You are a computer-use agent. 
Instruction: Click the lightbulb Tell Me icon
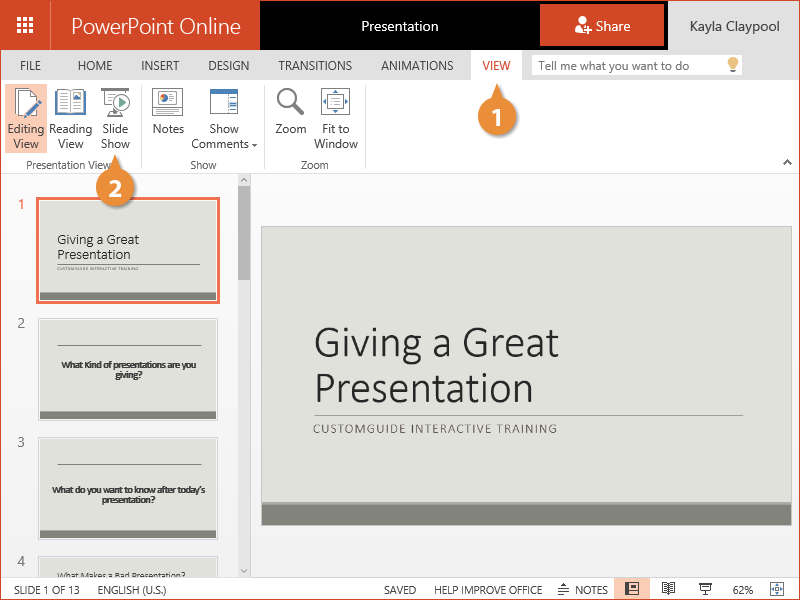click(732, 66)
